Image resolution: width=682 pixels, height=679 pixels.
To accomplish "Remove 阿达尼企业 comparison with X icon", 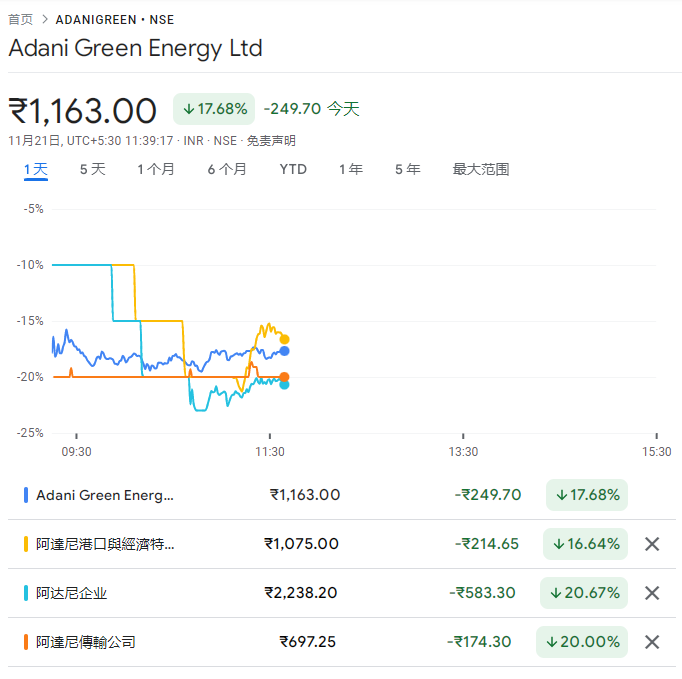I will (x=652, y=593).
